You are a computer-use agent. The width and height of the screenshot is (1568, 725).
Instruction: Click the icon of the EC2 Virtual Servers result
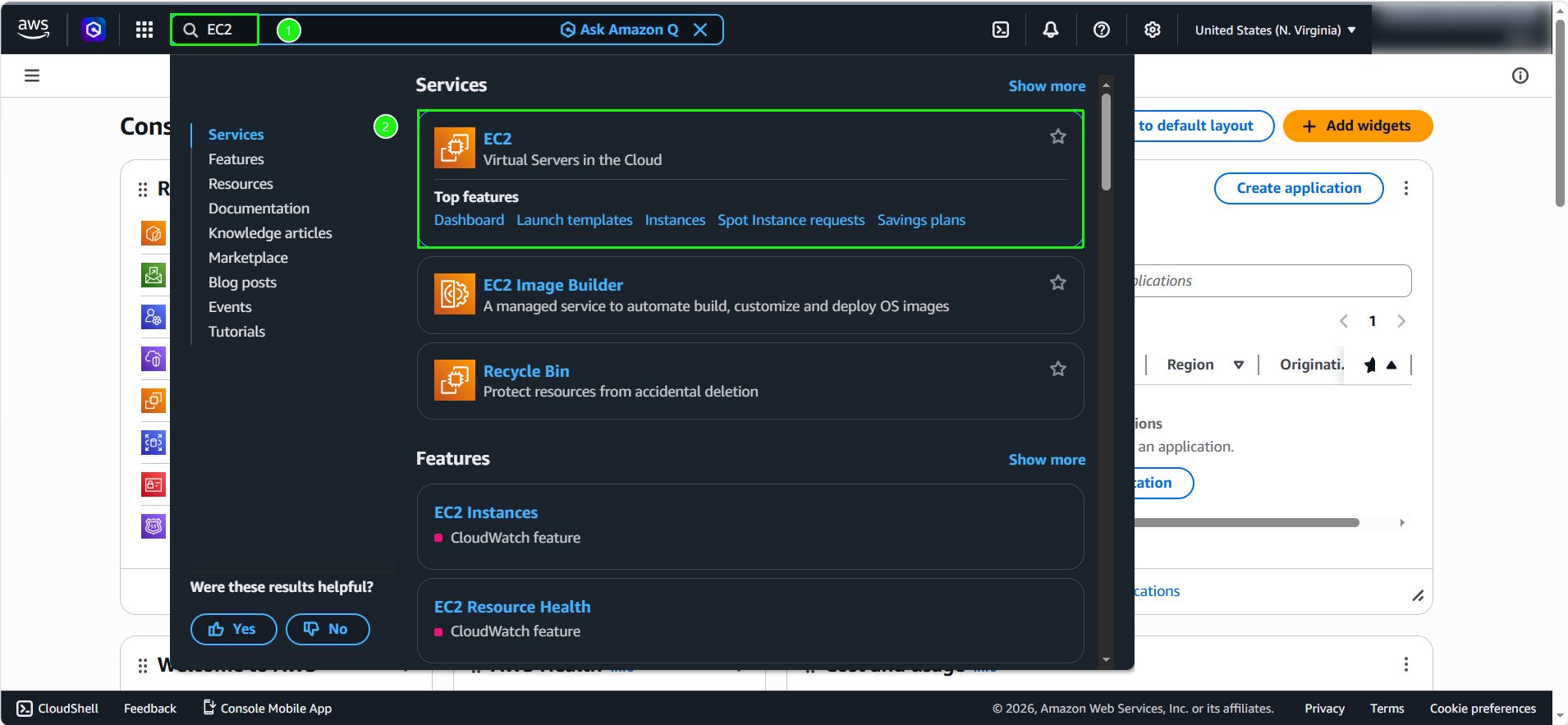[x=455, y=148]
